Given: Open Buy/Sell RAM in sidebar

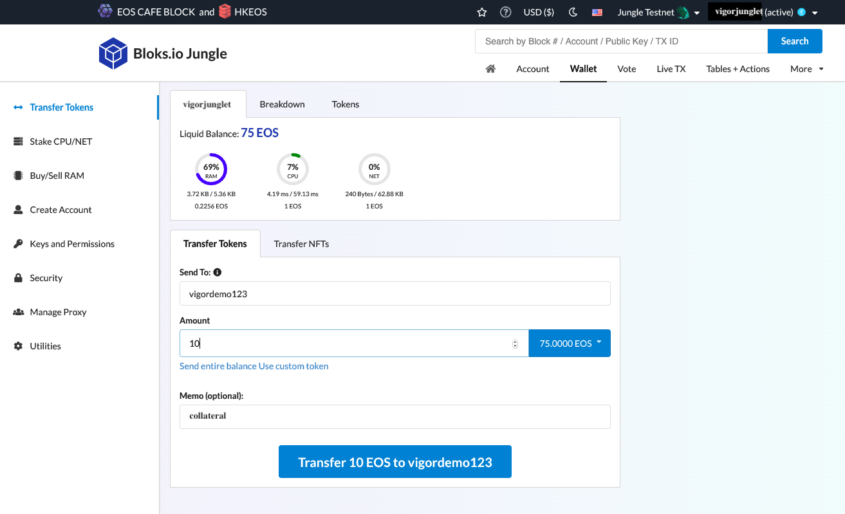Looking at the screenshot, I should click(x=57, y=175).
